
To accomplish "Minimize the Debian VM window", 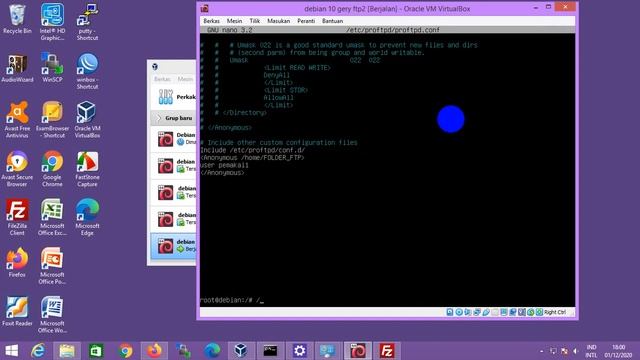I will [536, 7].
